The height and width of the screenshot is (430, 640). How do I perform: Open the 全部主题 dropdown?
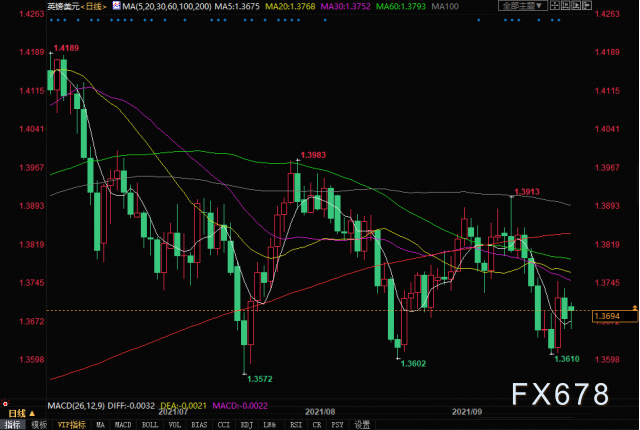click(522, 6)
